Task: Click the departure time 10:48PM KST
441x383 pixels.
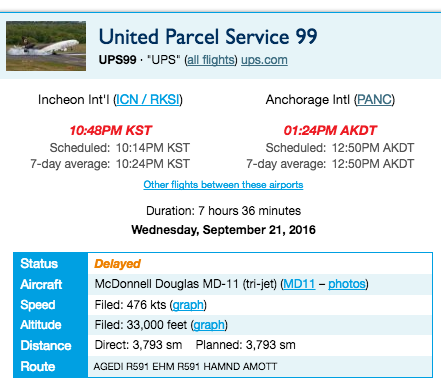Action: pyautogui.click(x=111, y=130)
